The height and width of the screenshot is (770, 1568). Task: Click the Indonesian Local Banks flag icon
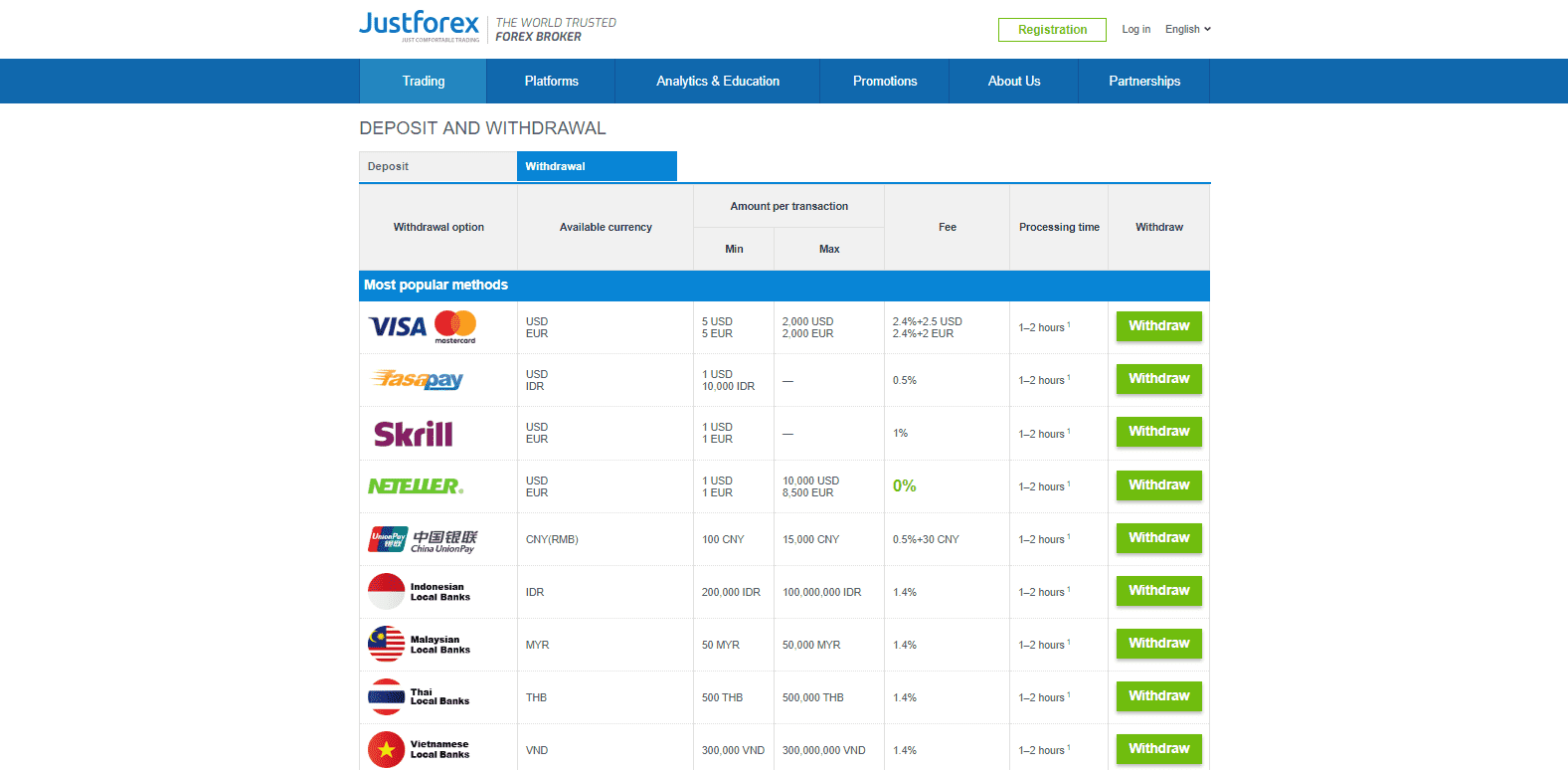tap(387, 592)
